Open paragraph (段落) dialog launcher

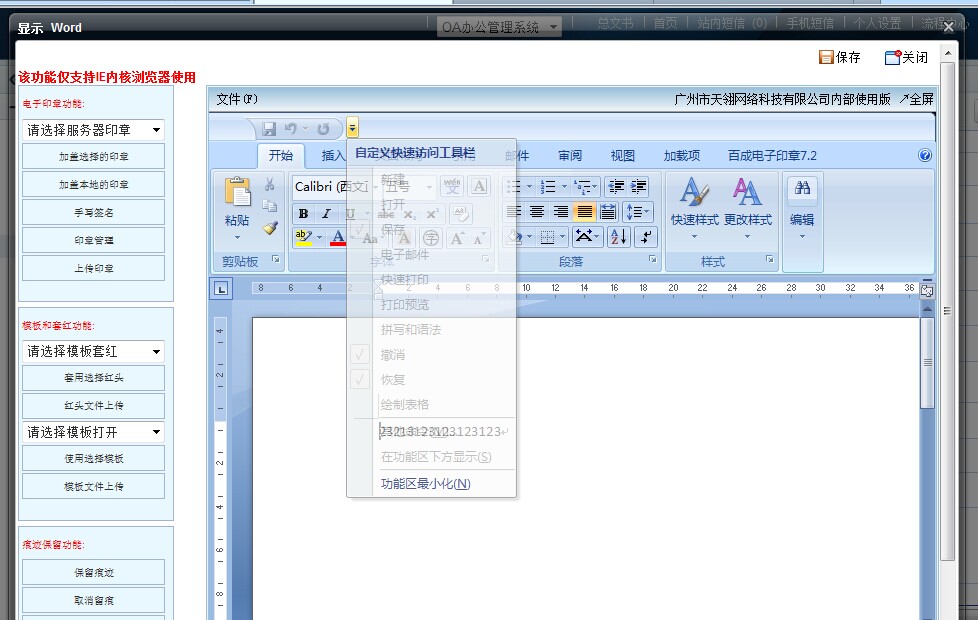[652, 259]
